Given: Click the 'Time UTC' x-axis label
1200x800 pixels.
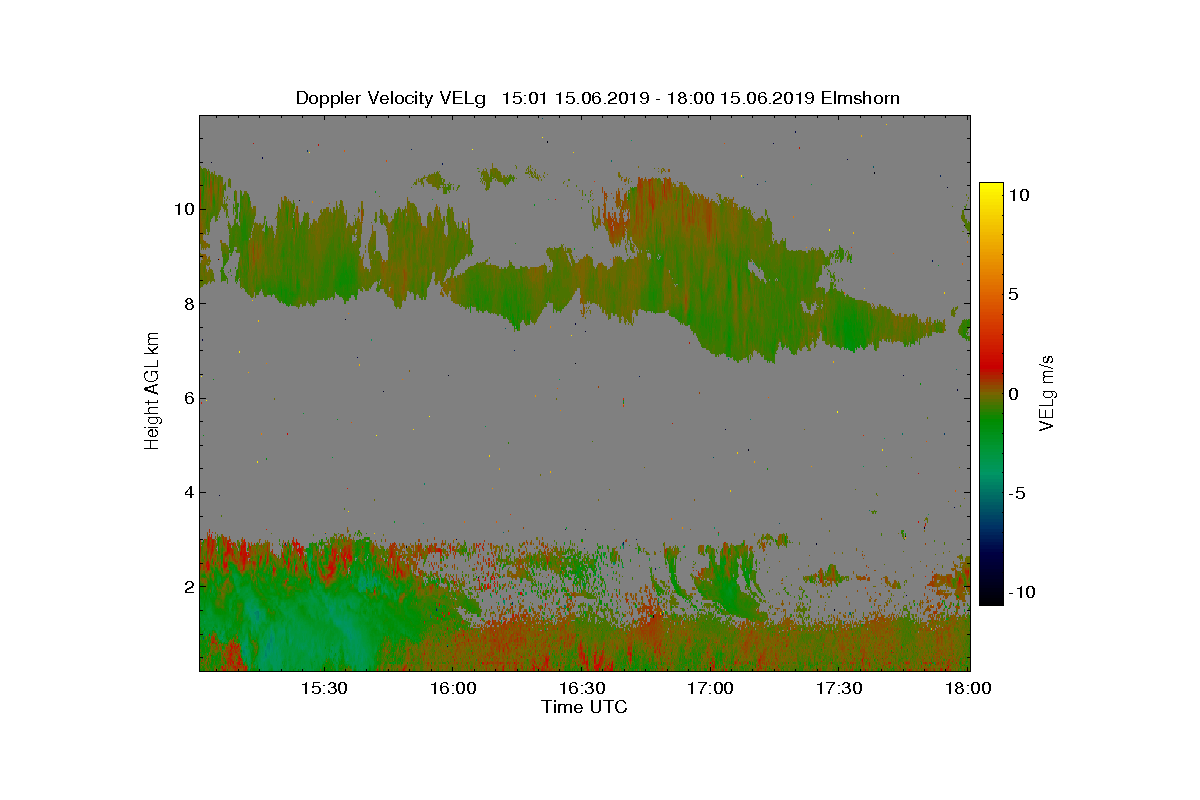Looking at the screenshot, I should 585,708.
